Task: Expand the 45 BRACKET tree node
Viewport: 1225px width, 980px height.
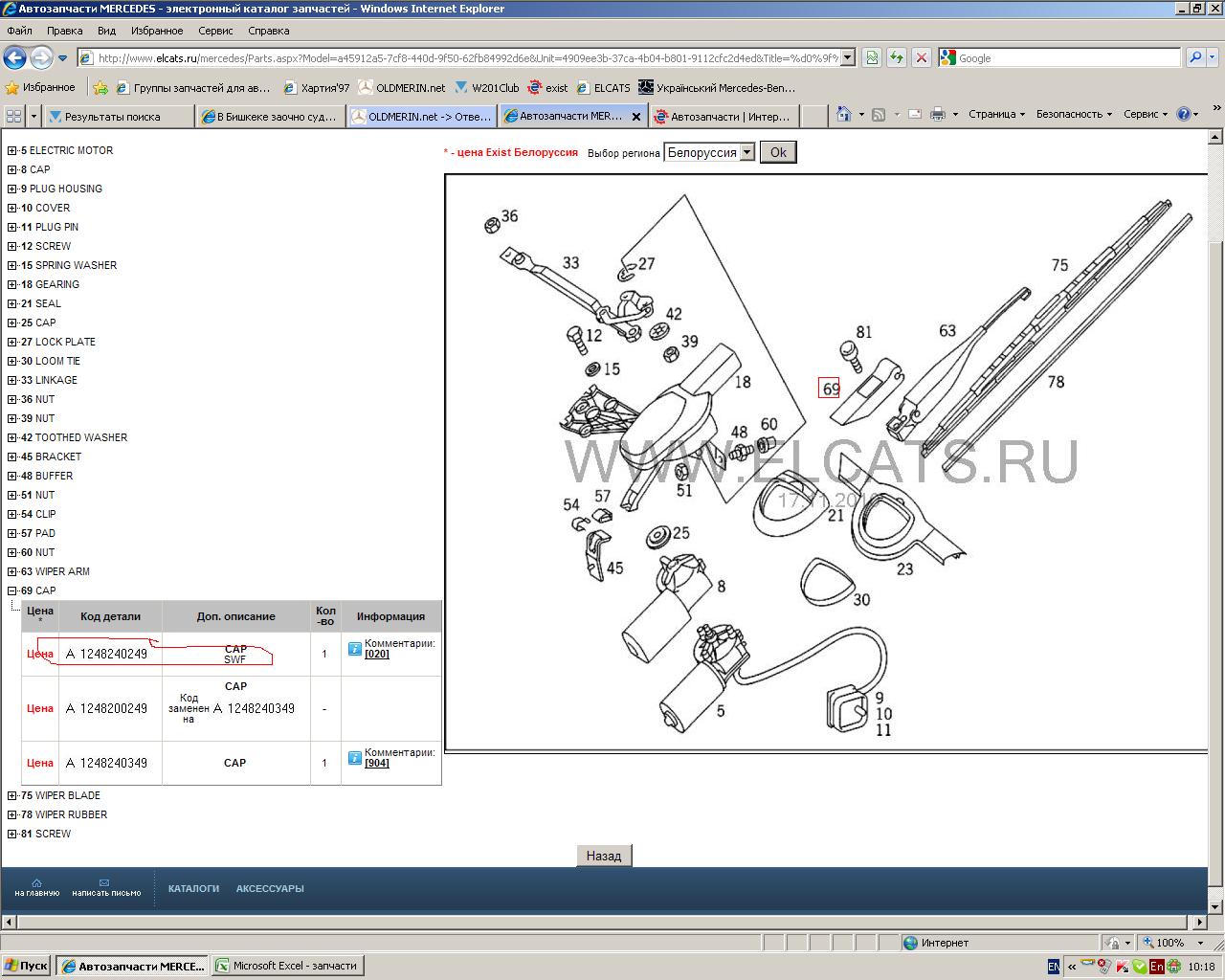Action: (x=12, y=457)
